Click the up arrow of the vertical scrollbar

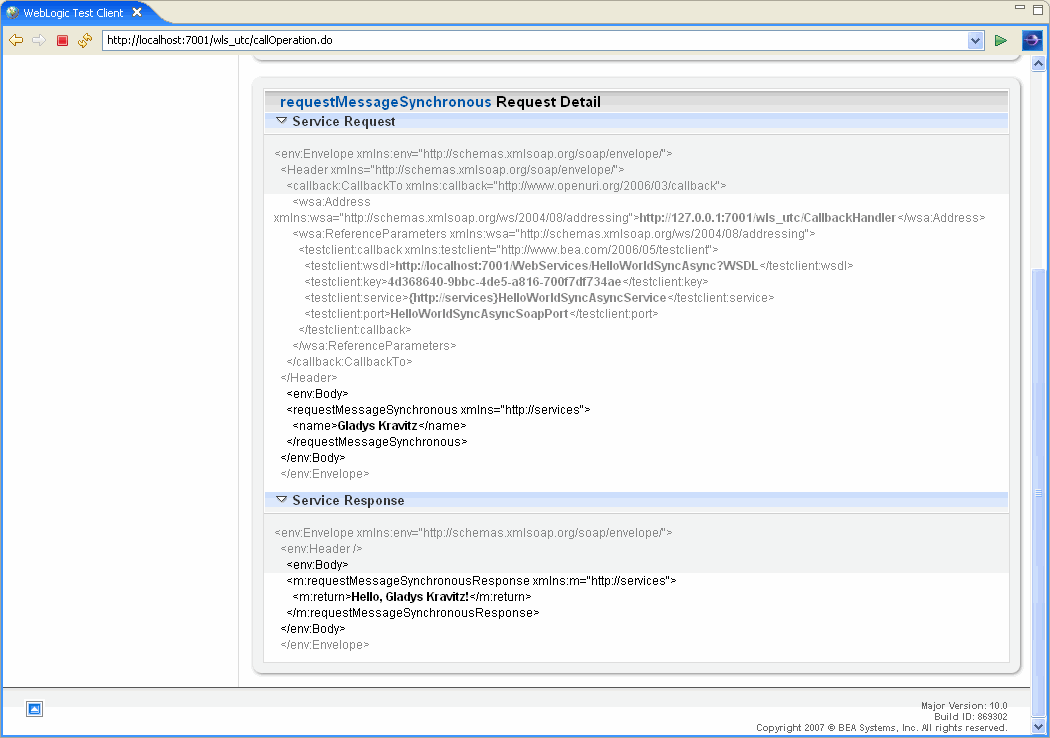click(1039, 64)
